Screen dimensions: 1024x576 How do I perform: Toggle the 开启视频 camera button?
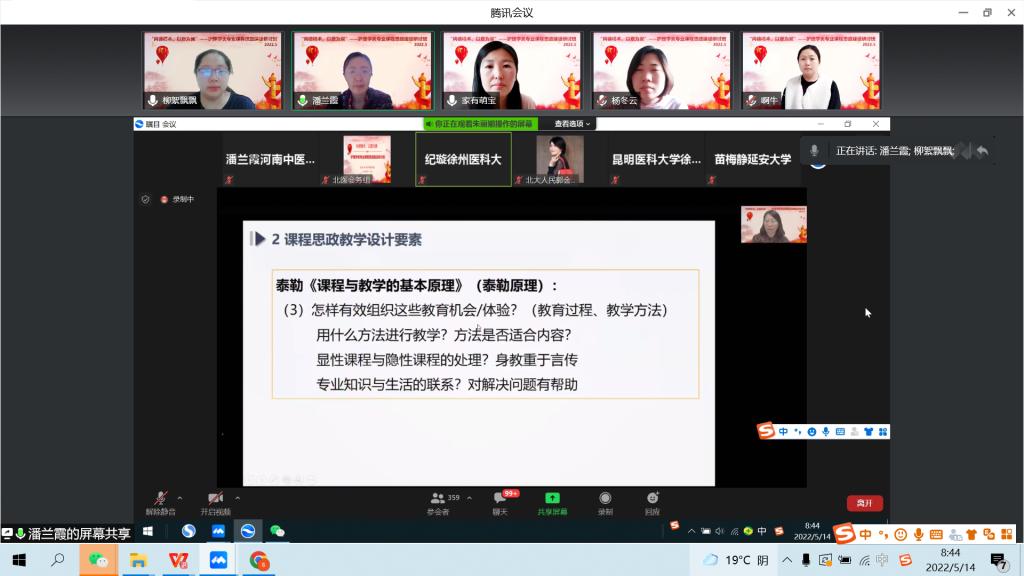(214, 498)
